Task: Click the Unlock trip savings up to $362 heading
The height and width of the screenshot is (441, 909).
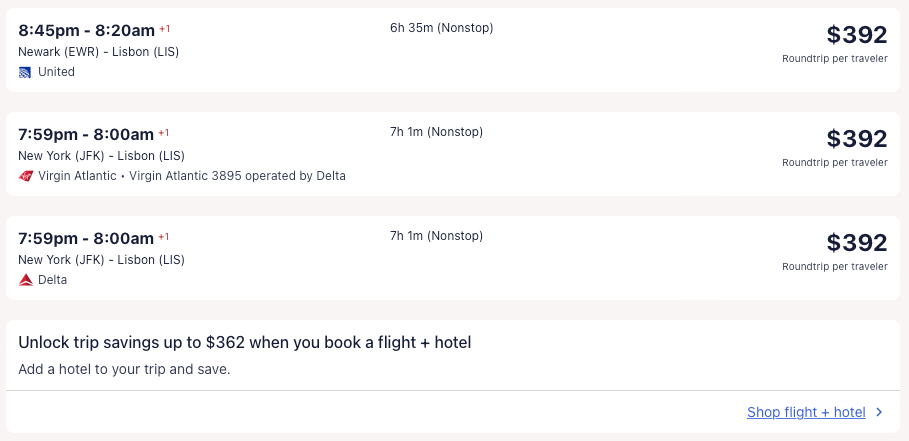Action: pos(245,343)
